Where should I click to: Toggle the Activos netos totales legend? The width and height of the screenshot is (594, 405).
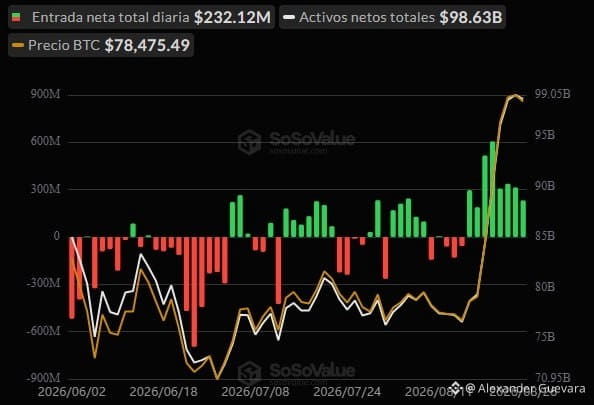tap(392, 17)
